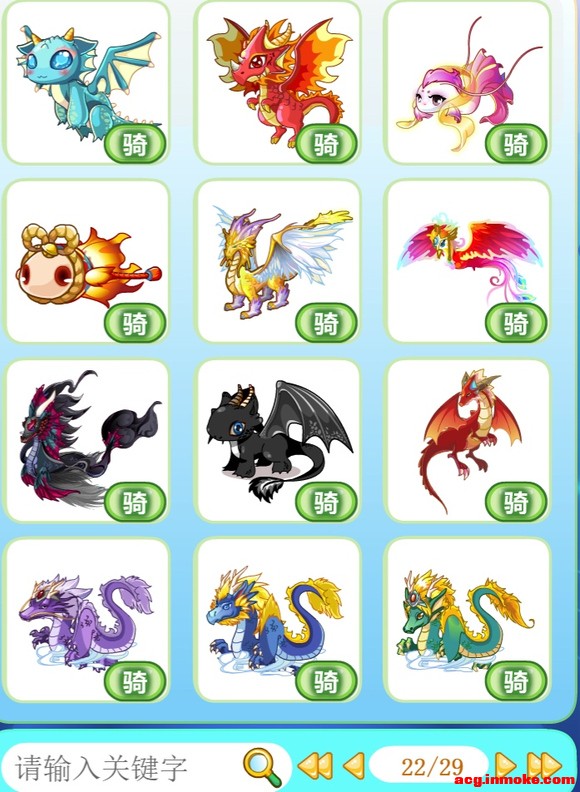The height and width of the screenshot is (792, 580).
Task: Click the magnifying glass search icon
Action: pyautogui.click(x=263, y=766)
